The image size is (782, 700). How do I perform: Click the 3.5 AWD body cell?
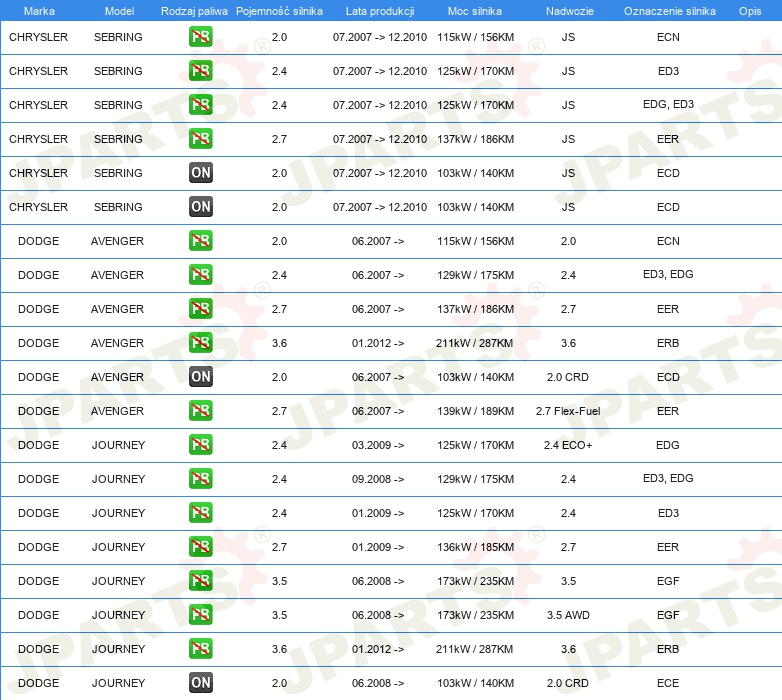(568, 615)
